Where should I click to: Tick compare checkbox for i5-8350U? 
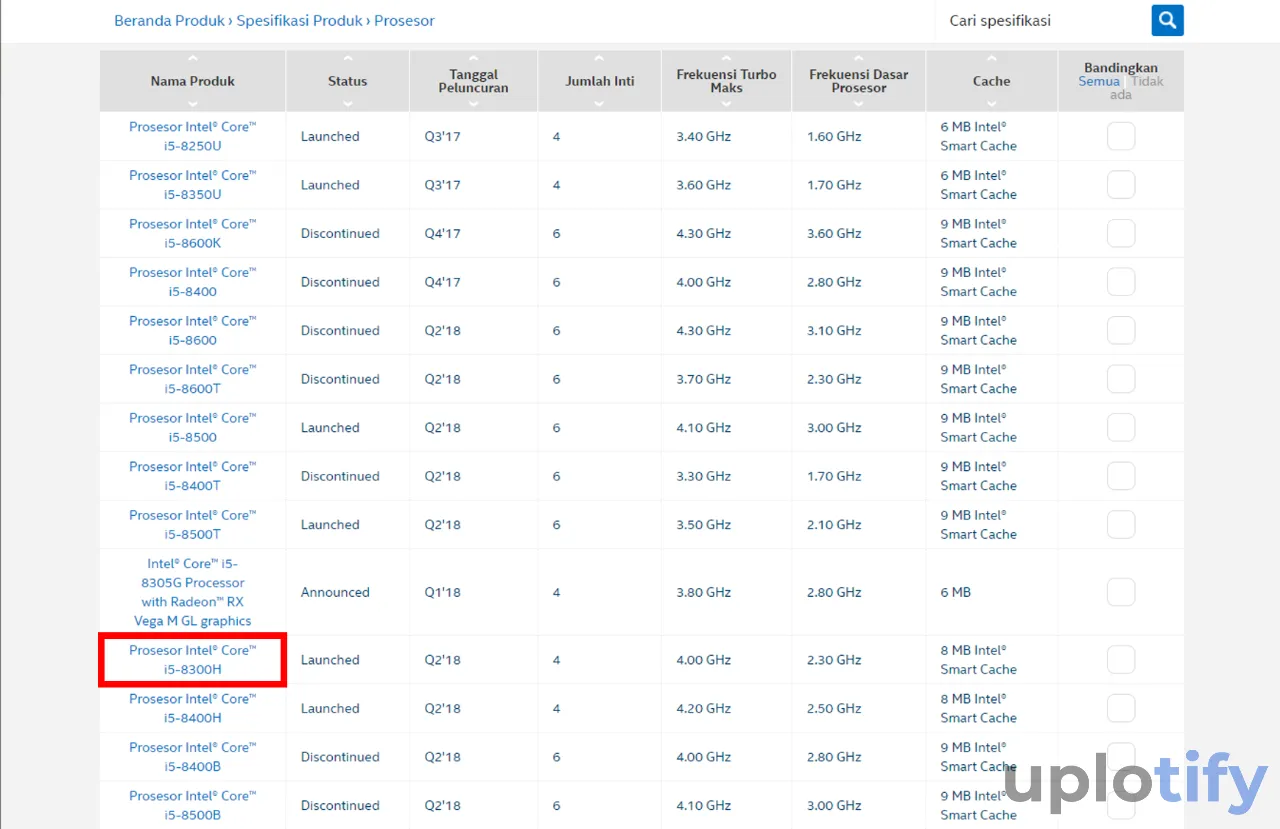click(x=1121, y=185)
